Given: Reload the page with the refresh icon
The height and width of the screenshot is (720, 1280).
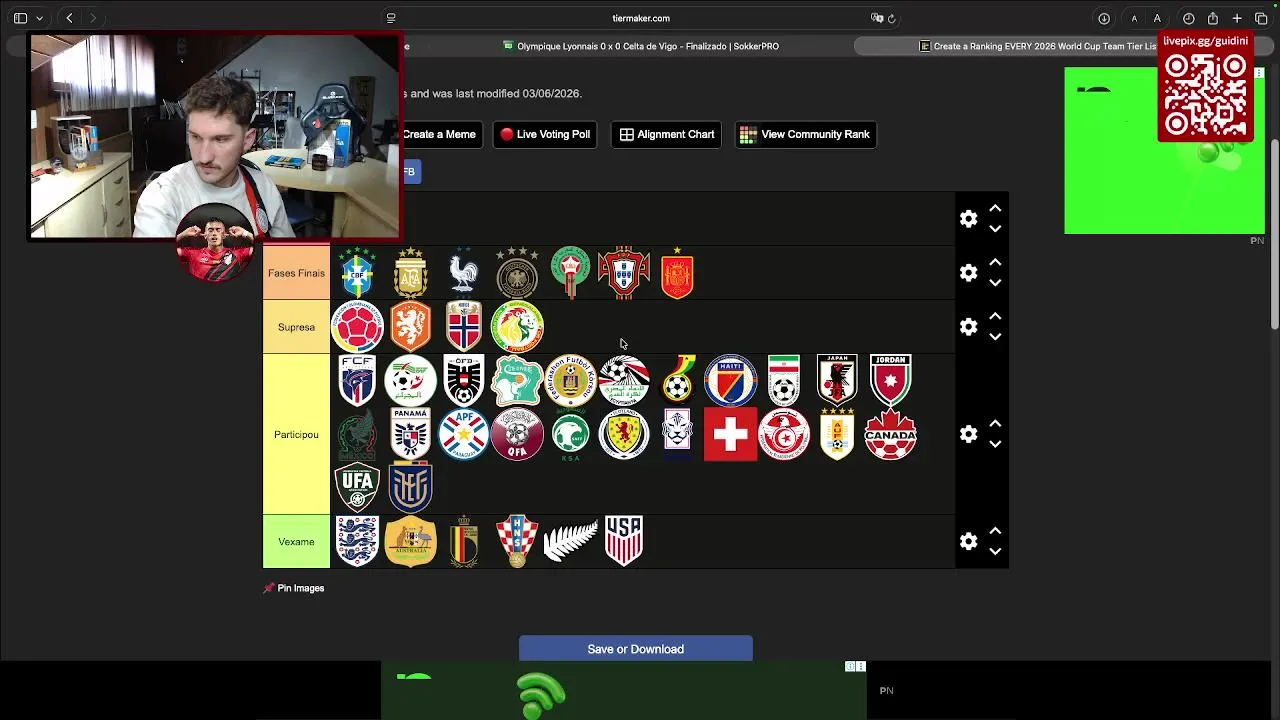Looking at the screenshot, I should pos(891,18).
